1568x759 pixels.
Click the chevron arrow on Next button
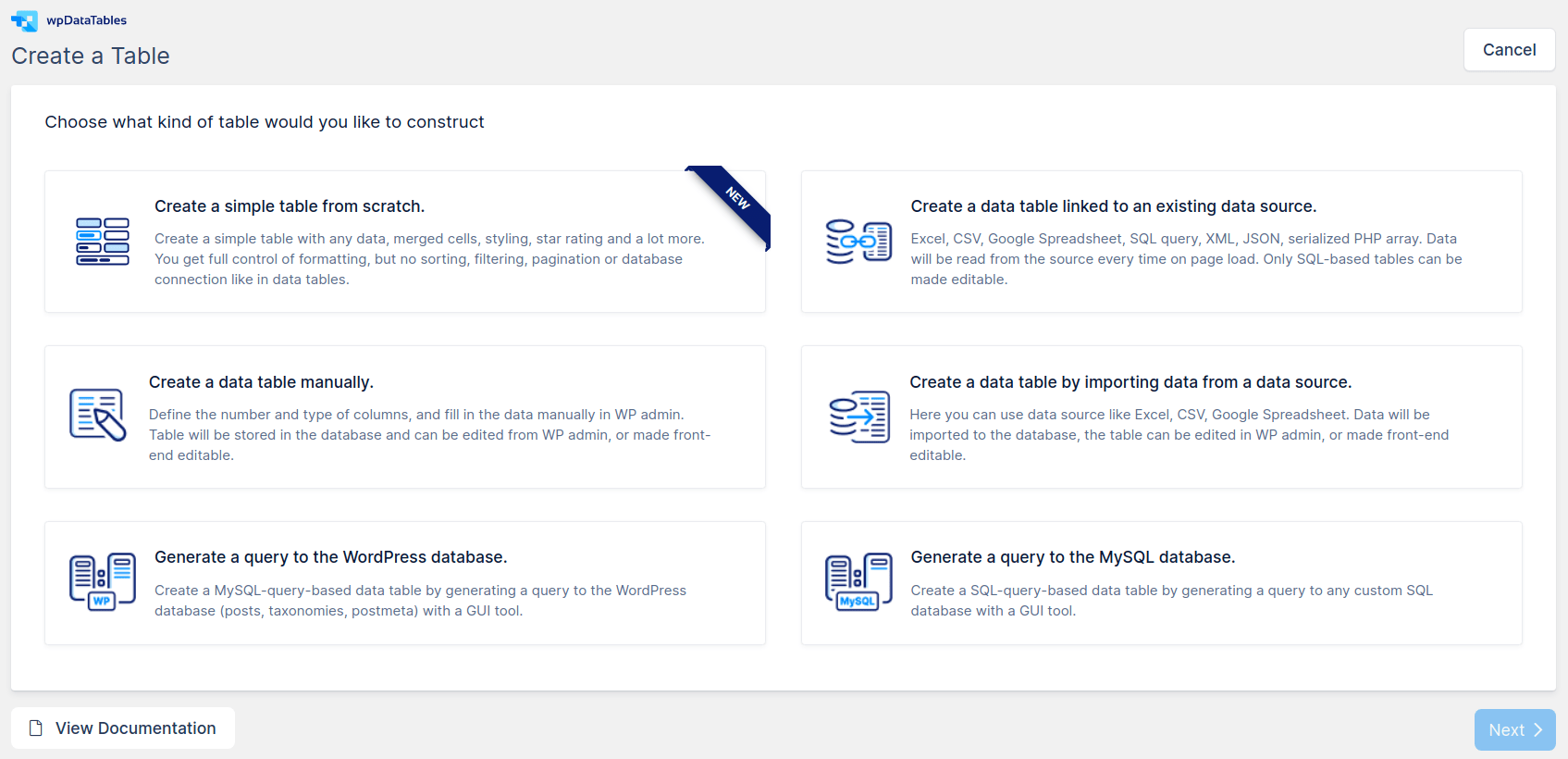[x=1538, y=730]
